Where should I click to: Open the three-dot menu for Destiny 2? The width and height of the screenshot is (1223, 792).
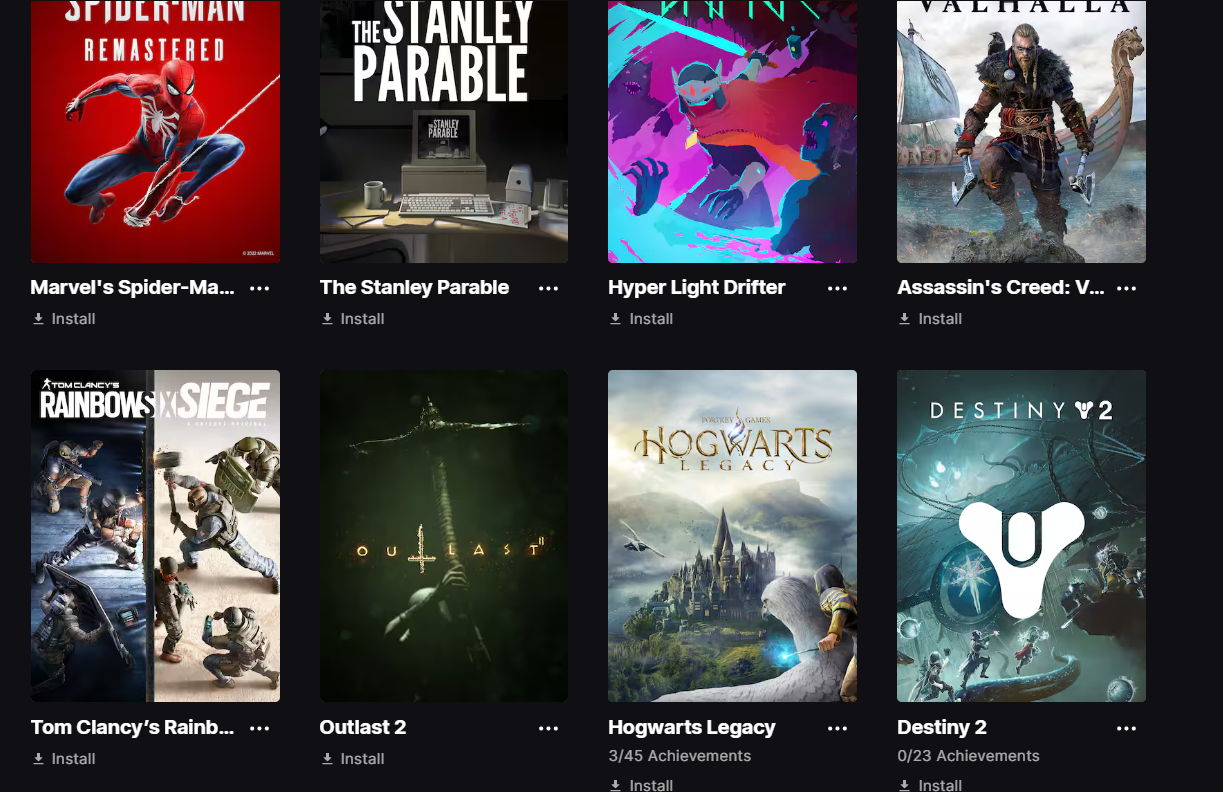(1126, 728)
